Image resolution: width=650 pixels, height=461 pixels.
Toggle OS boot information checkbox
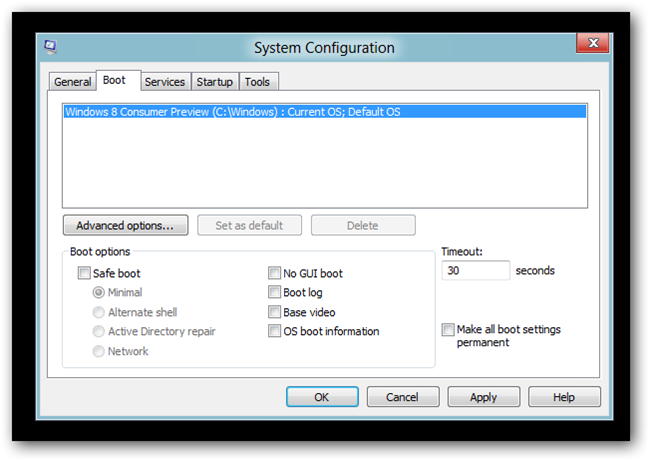click(x=275, y=331)
